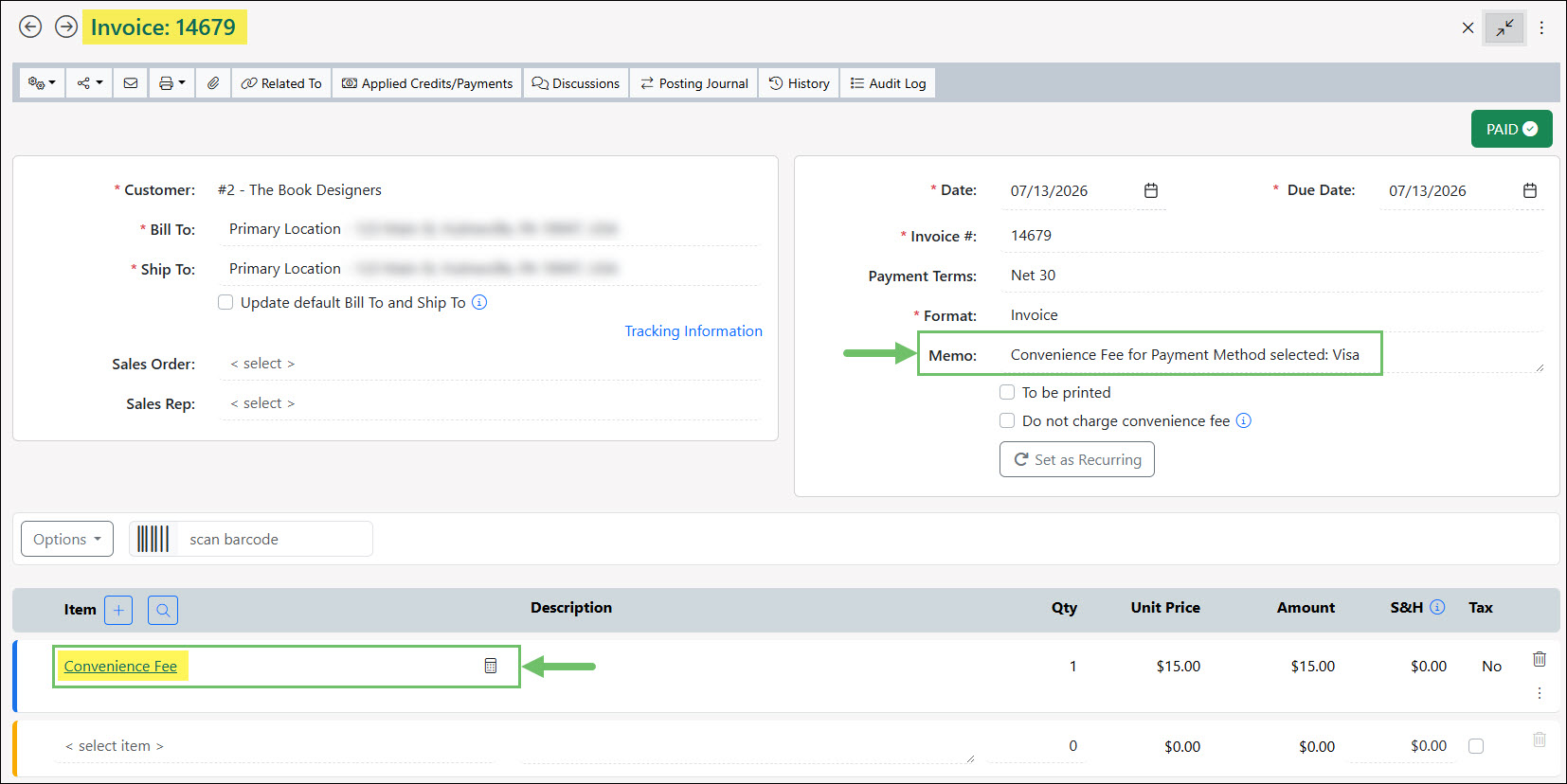Select a Sales Order

click(x=490, y=364)
